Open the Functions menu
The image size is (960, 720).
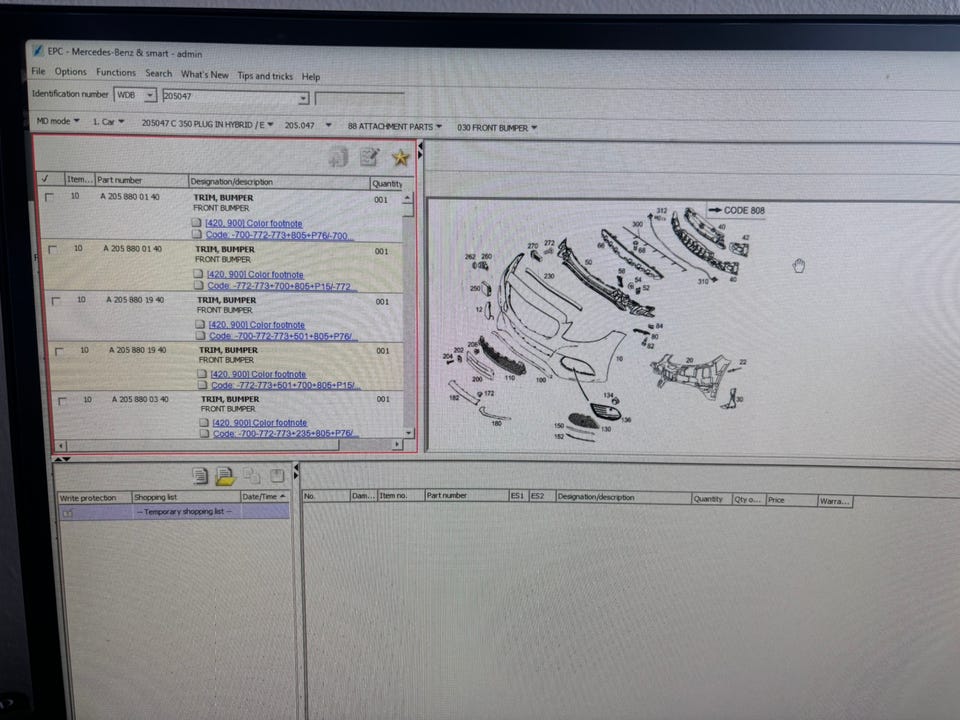tap(116, 72)
